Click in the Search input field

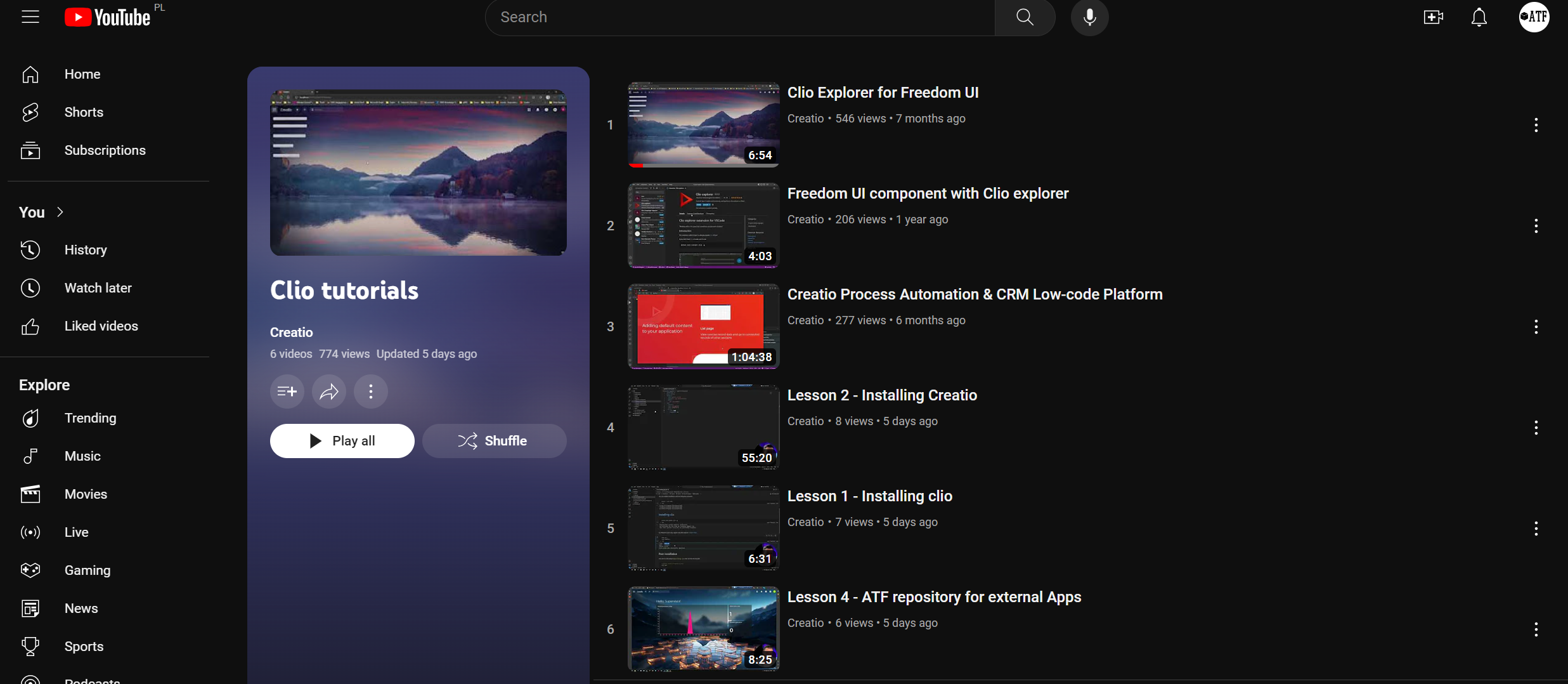pos(740,17)
